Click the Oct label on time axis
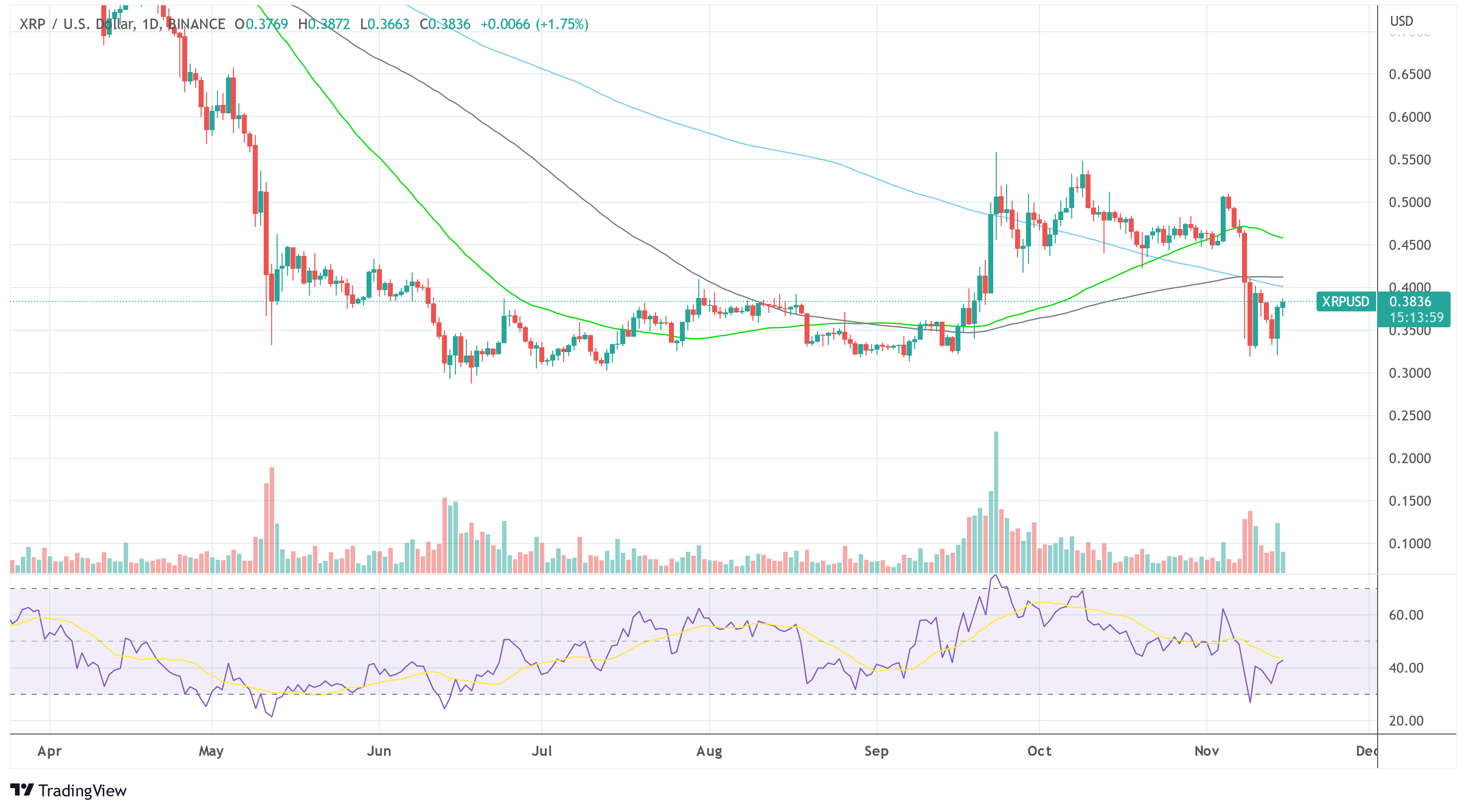 pyautogui.click(x=1039, y=751)
